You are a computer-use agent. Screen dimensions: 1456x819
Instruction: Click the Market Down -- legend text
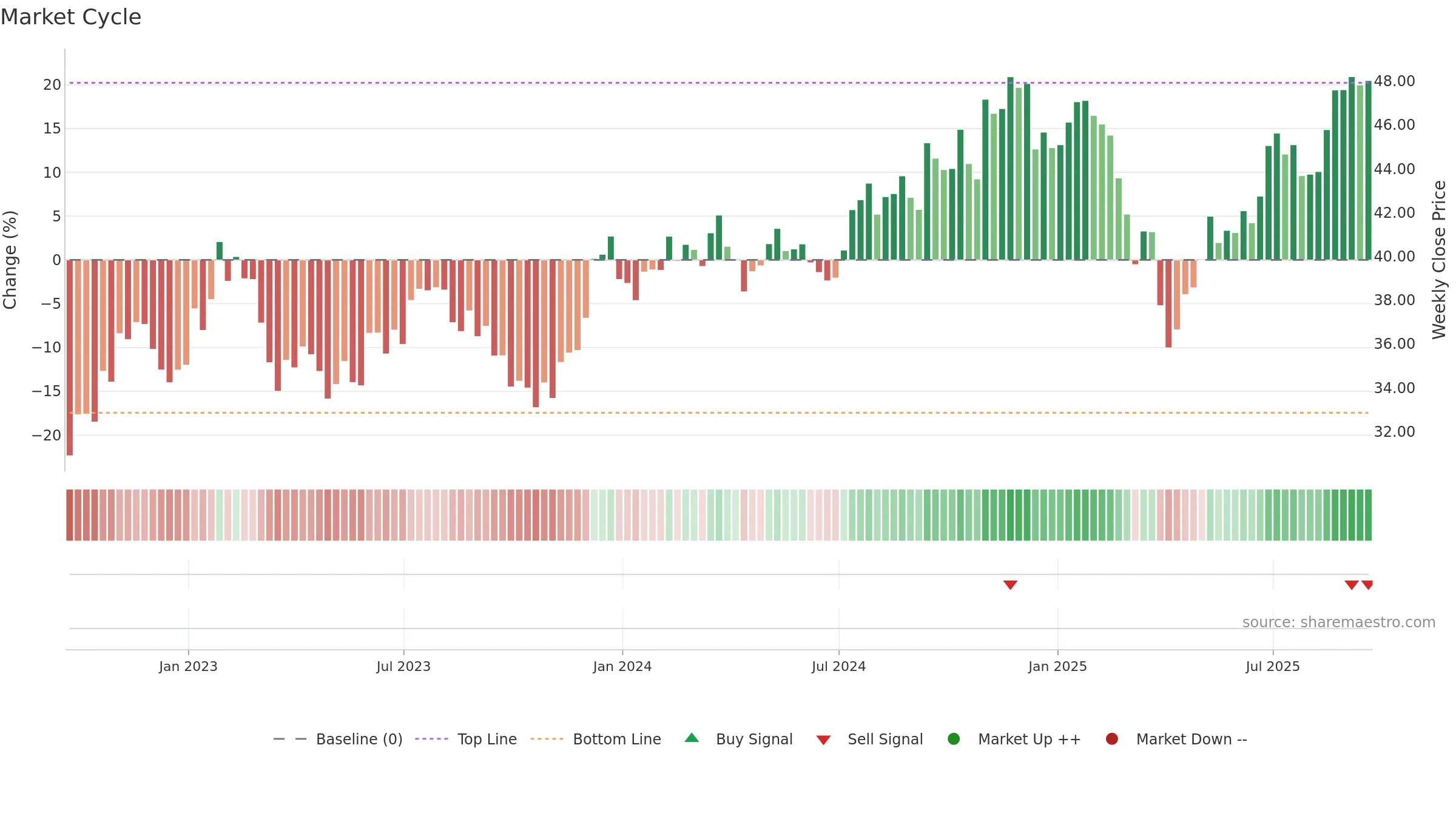[x=1191, y=739]
